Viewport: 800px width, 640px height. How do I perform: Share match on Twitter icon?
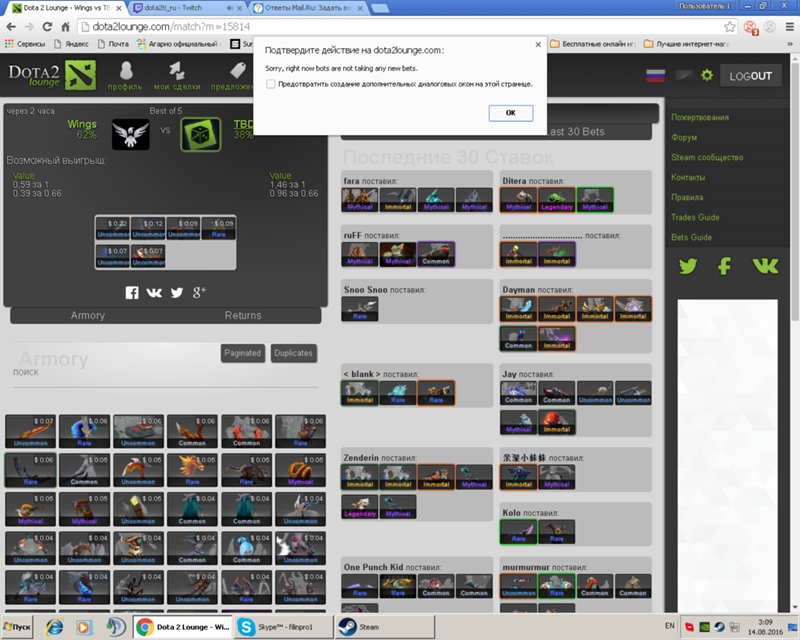177,292
